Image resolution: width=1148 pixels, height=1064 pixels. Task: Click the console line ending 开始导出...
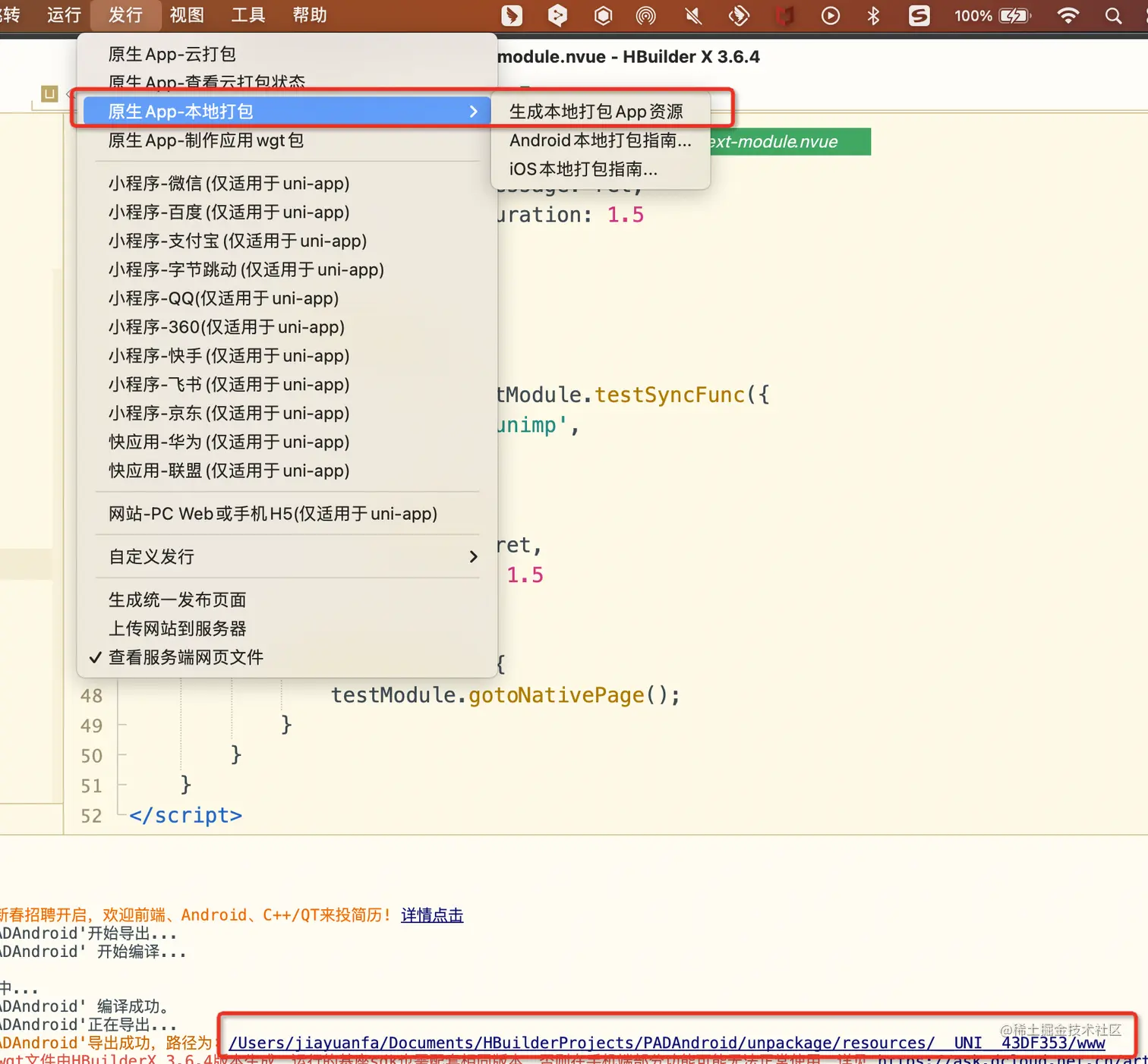89,933
